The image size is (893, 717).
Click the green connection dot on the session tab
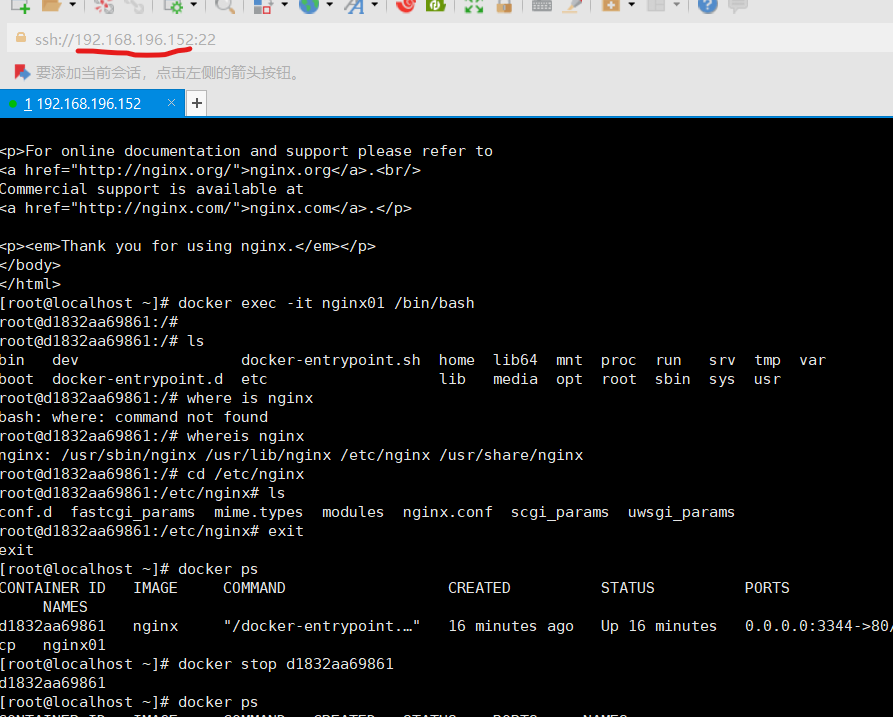click(13, 104)
